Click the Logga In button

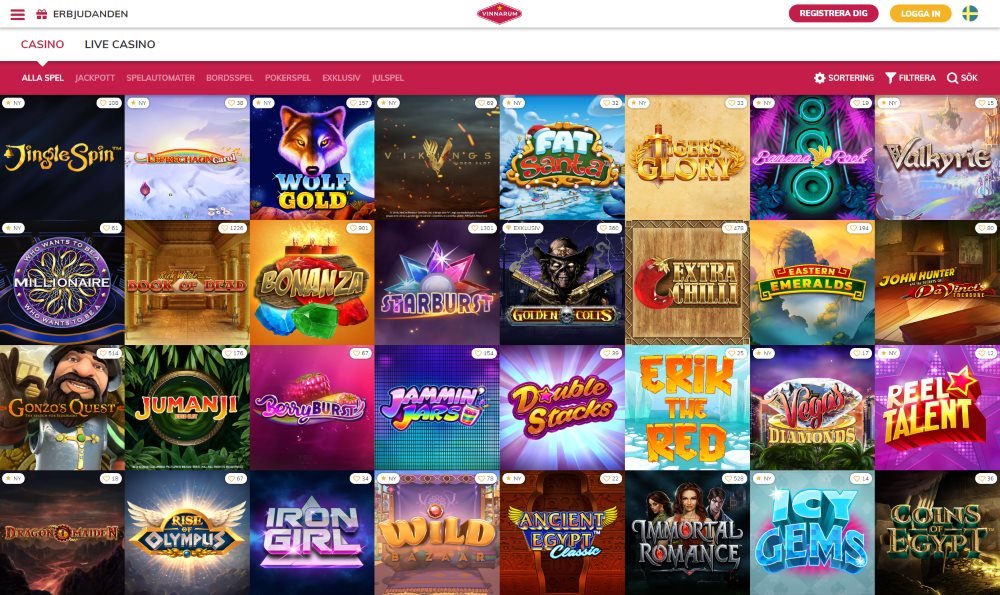click(x=920, y=13)
